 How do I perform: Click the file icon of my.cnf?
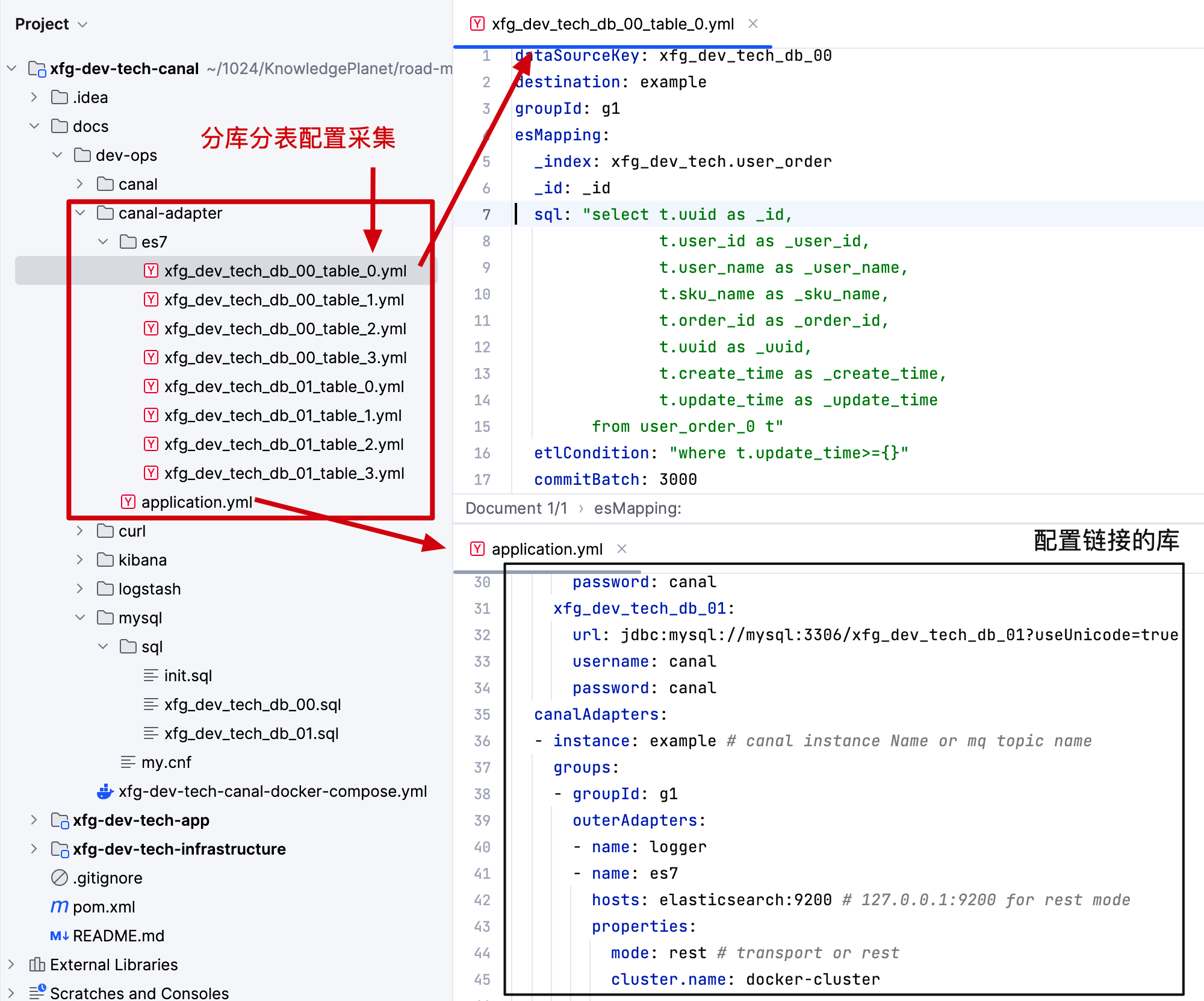click(x=128, y=762)
